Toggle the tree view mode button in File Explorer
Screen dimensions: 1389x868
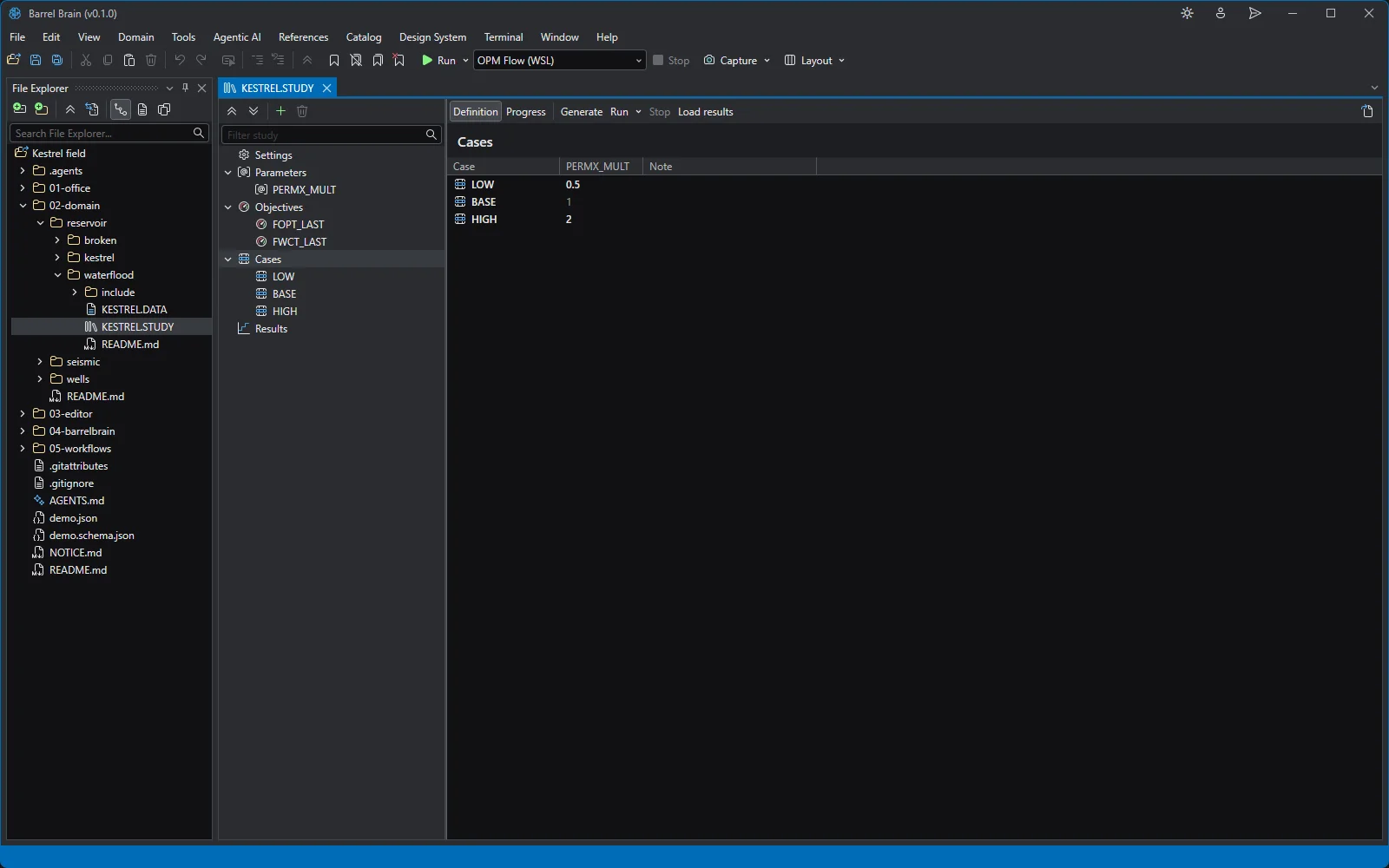coord(120,109)
